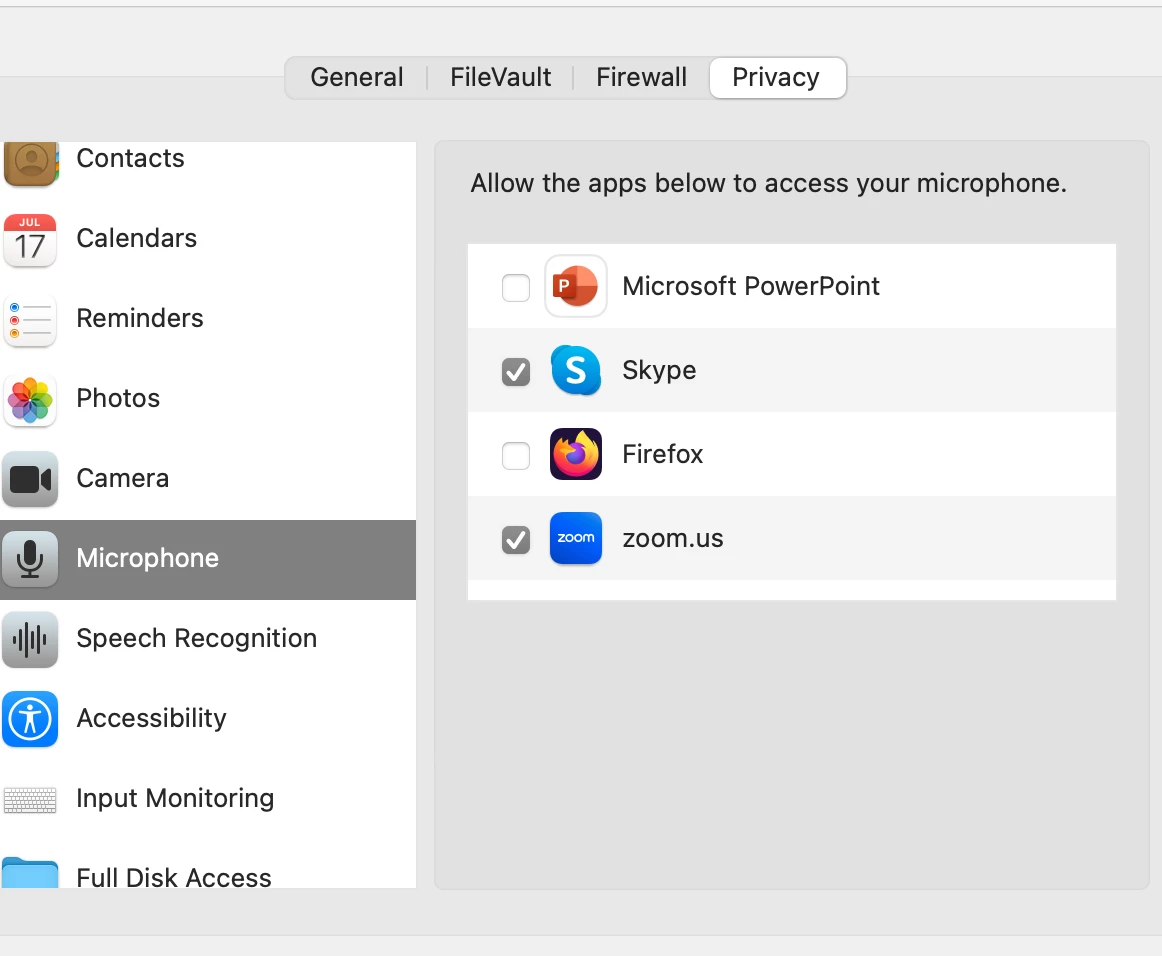Click the Microsoft PowerPoint app icon
This screenshot has height=956, width=1162.
tap(576, 286)
